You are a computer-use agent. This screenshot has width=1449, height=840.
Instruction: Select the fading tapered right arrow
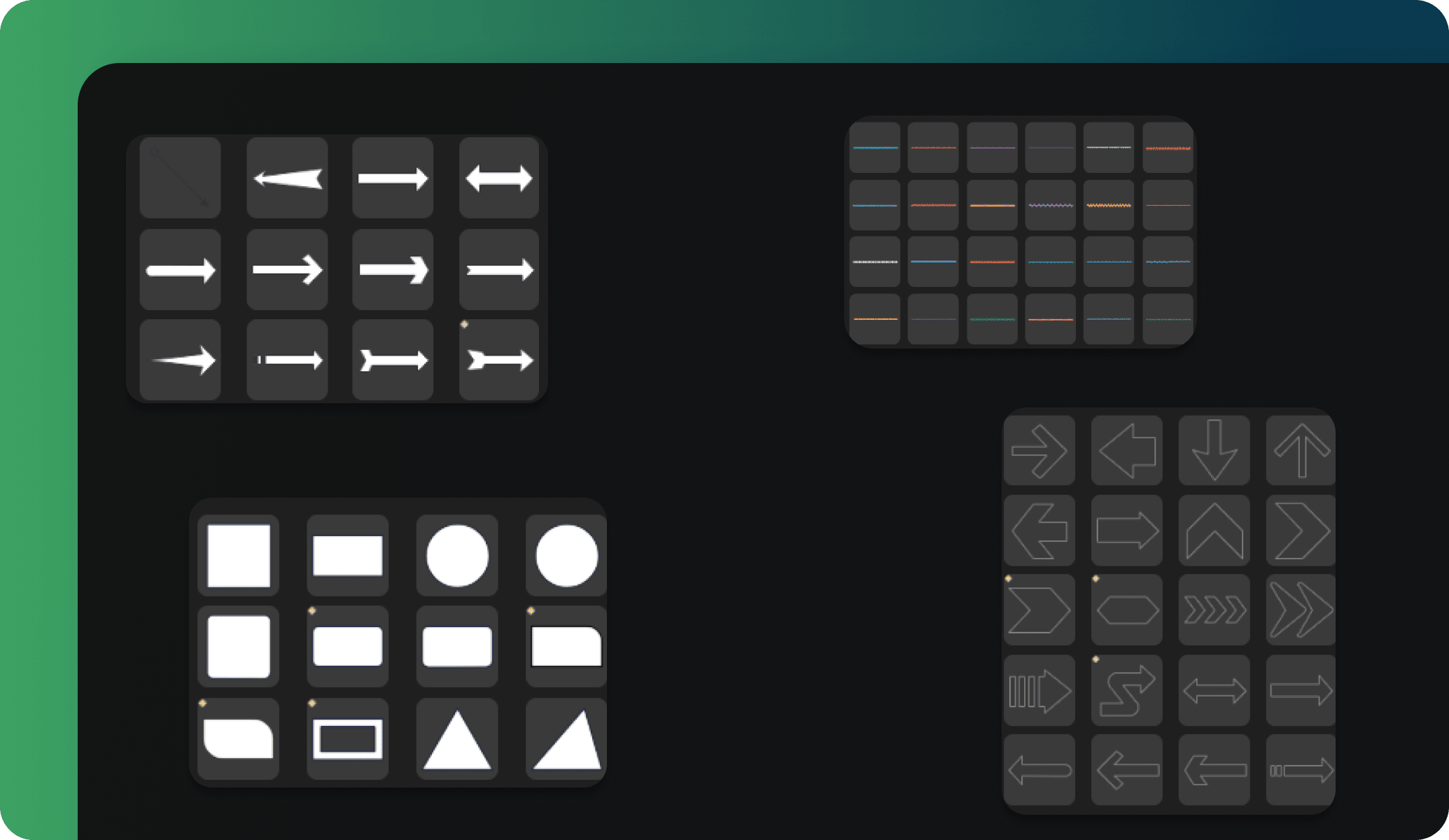180,360
